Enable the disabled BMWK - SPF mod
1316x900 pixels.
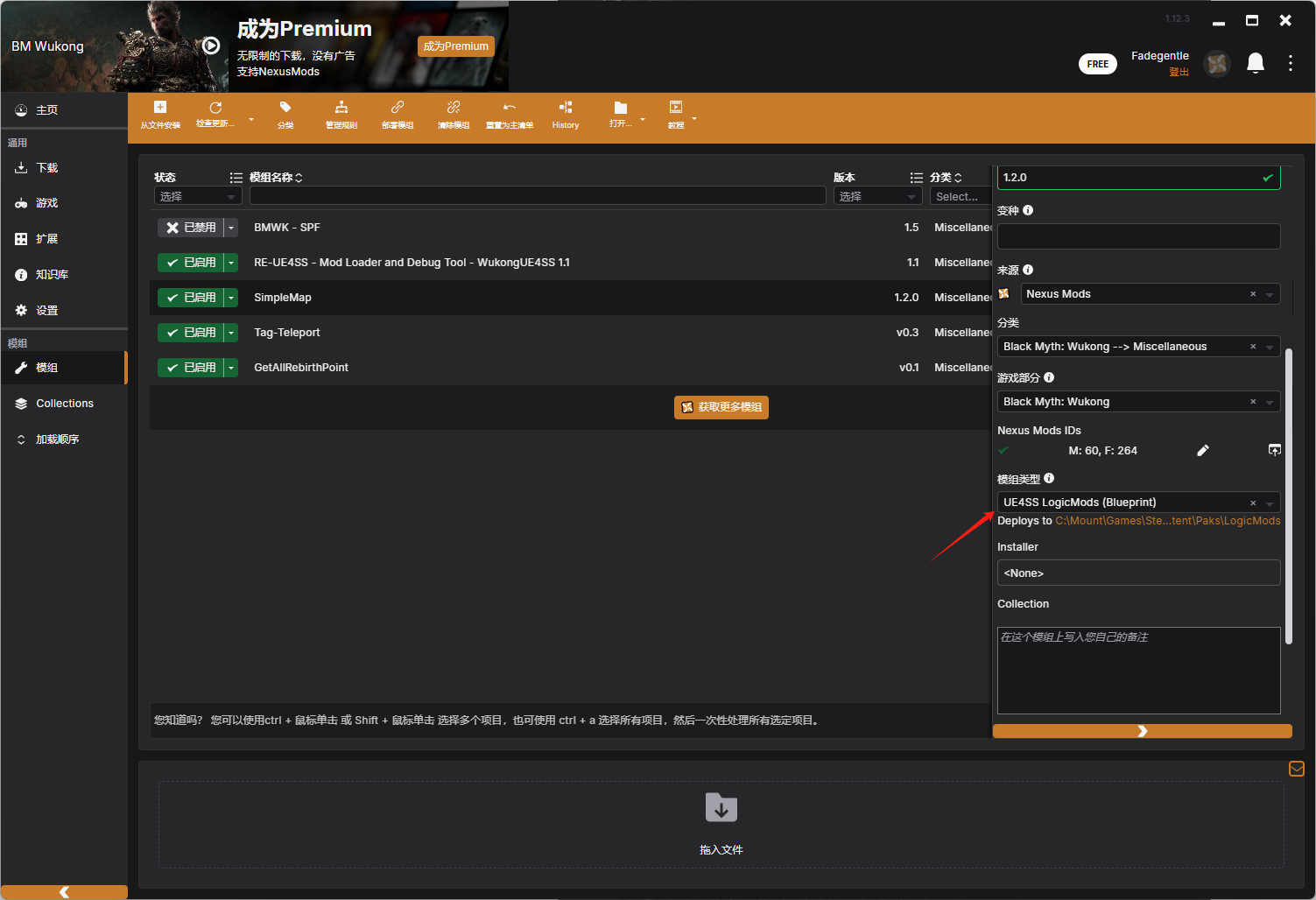click(x=191, y=228)
